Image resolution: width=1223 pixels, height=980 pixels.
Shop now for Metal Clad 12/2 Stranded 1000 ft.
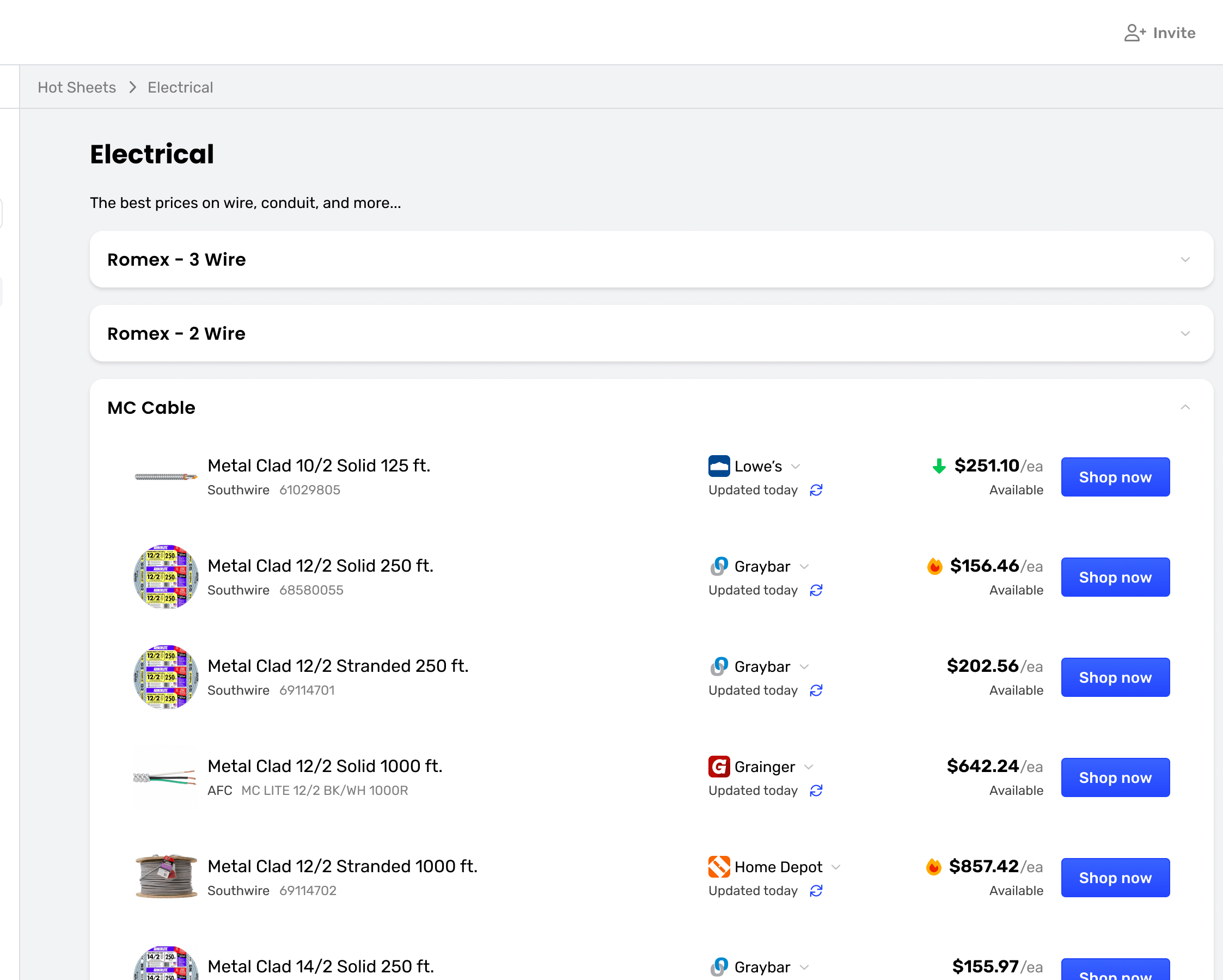(1115, 878)
